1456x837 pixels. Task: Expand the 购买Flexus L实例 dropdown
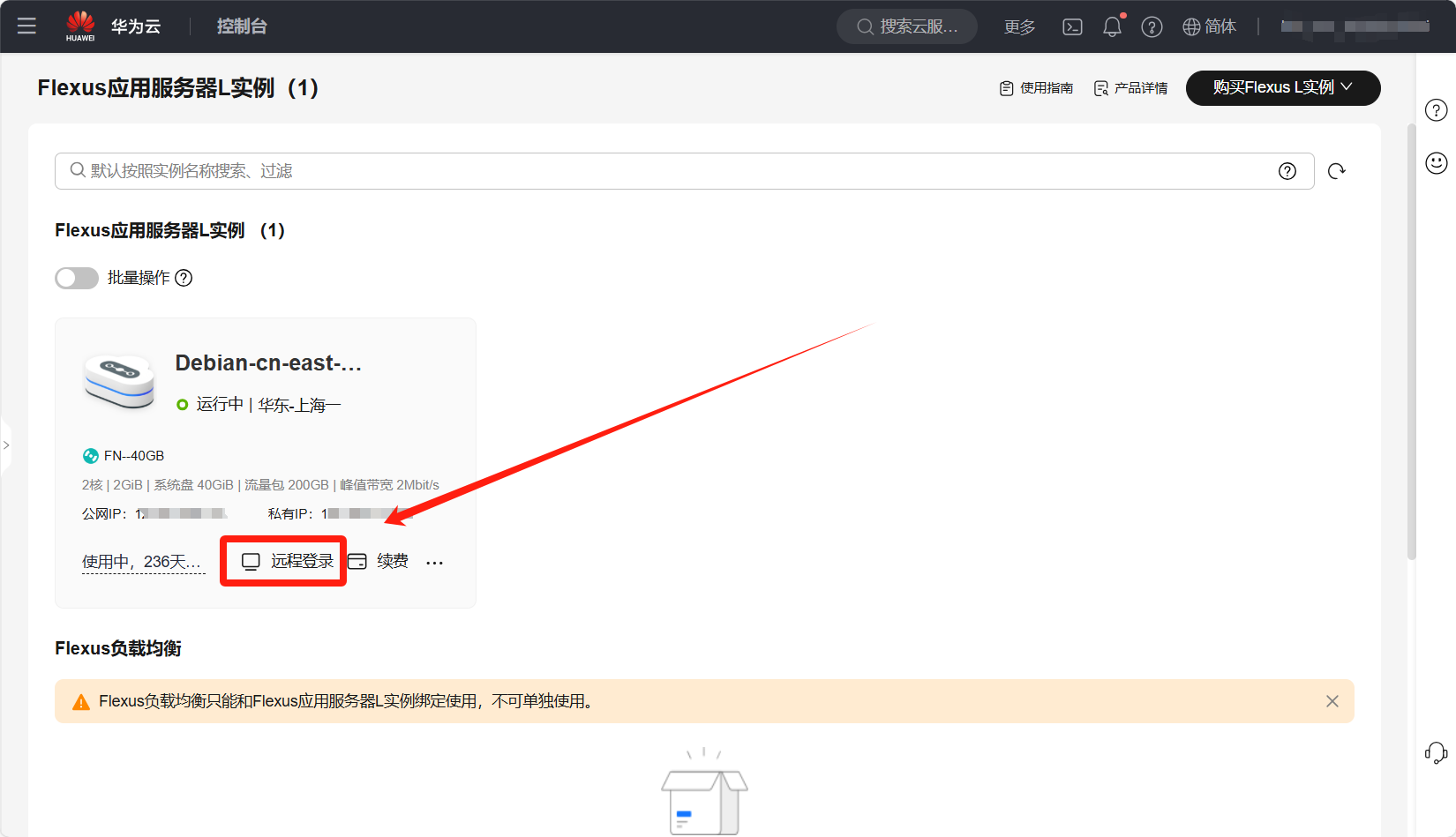[x=1282, y=88]
